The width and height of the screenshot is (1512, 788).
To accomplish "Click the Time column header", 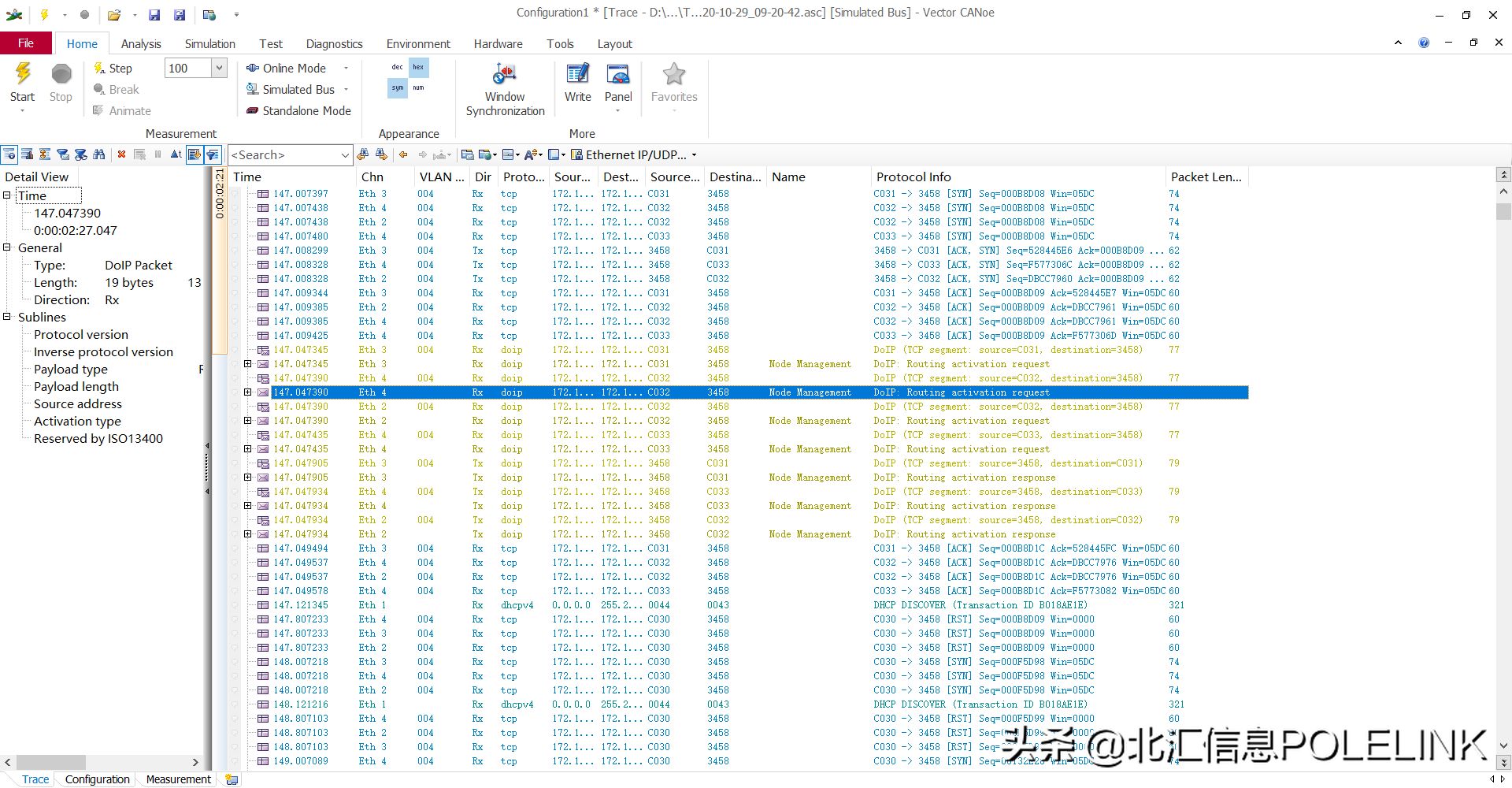I will point(291,177).
